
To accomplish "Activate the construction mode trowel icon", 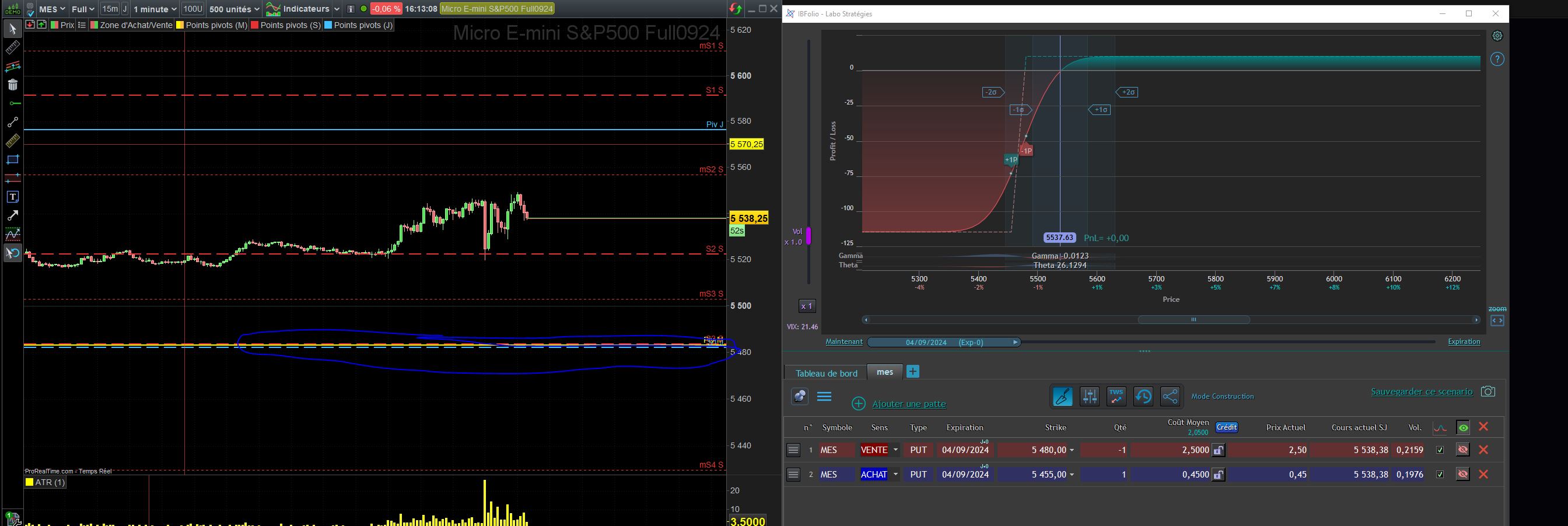I will (x=1062, y=397).
